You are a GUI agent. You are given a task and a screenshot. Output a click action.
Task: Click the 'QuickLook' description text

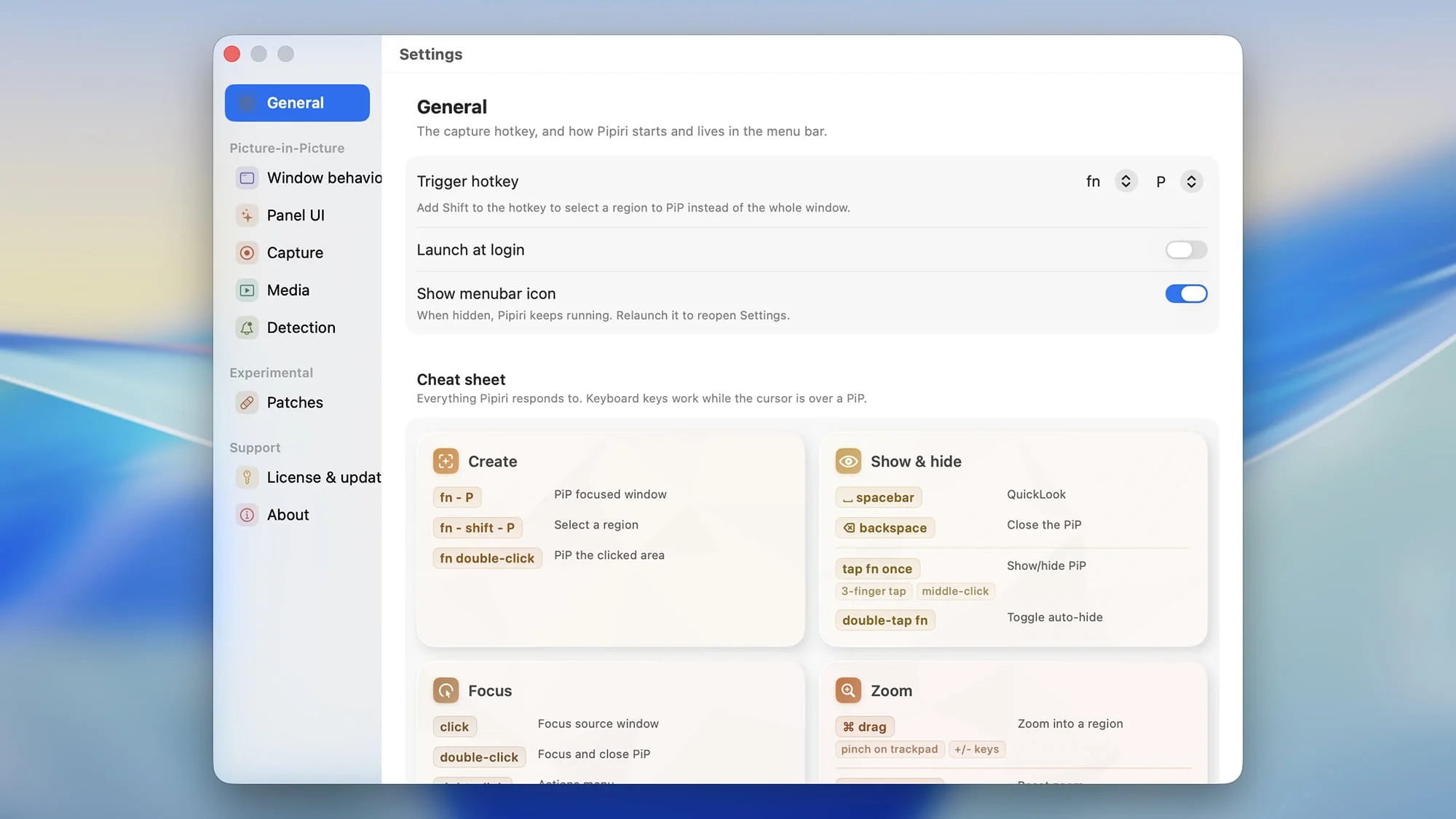tap(1036, 494)
